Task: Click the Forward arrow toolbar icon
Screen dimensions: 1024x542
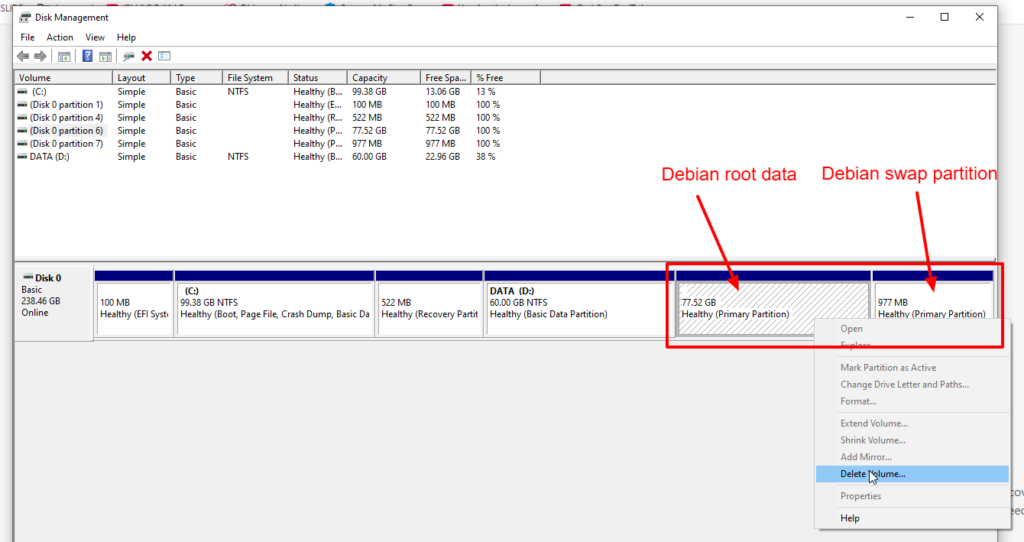Action: coord(40,56)
